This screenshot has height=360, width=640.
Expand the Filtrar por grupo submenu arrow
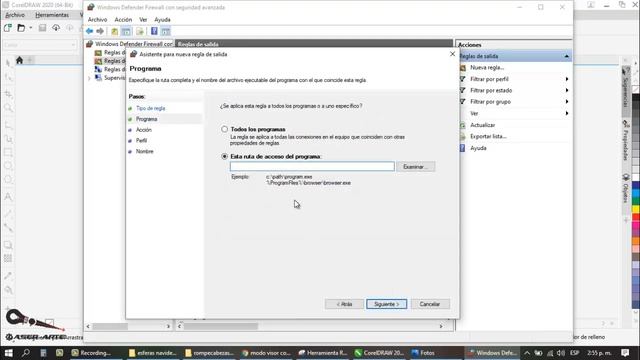(x=567, y=102)
